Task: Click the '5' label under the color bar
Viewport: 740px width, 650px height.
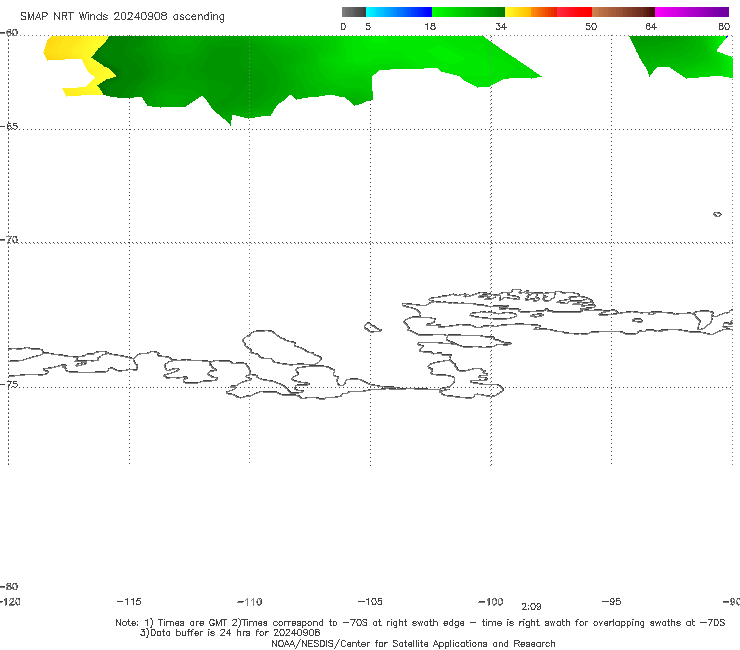Action: pyautogui.click(x=368, y=26)
